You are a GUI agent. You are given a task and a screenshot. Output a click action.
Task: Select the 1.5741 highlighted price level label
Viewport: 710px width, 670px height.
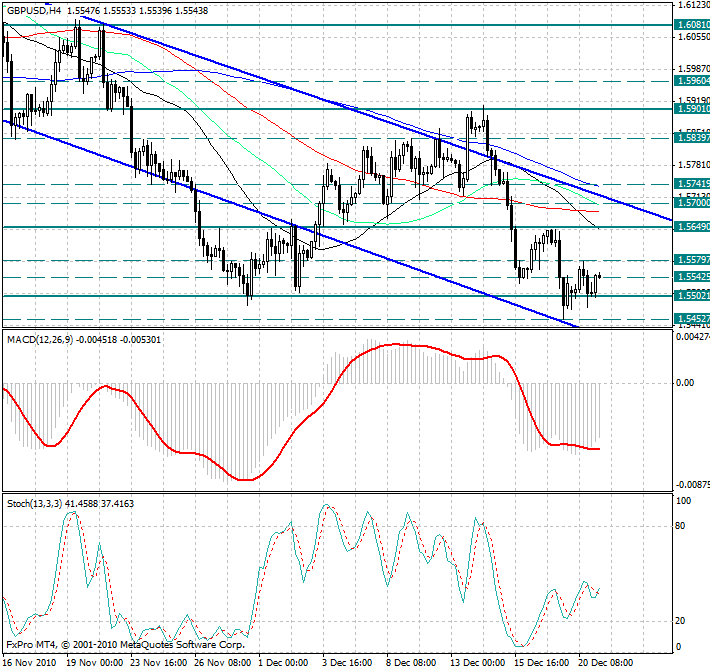pos(692,183)
